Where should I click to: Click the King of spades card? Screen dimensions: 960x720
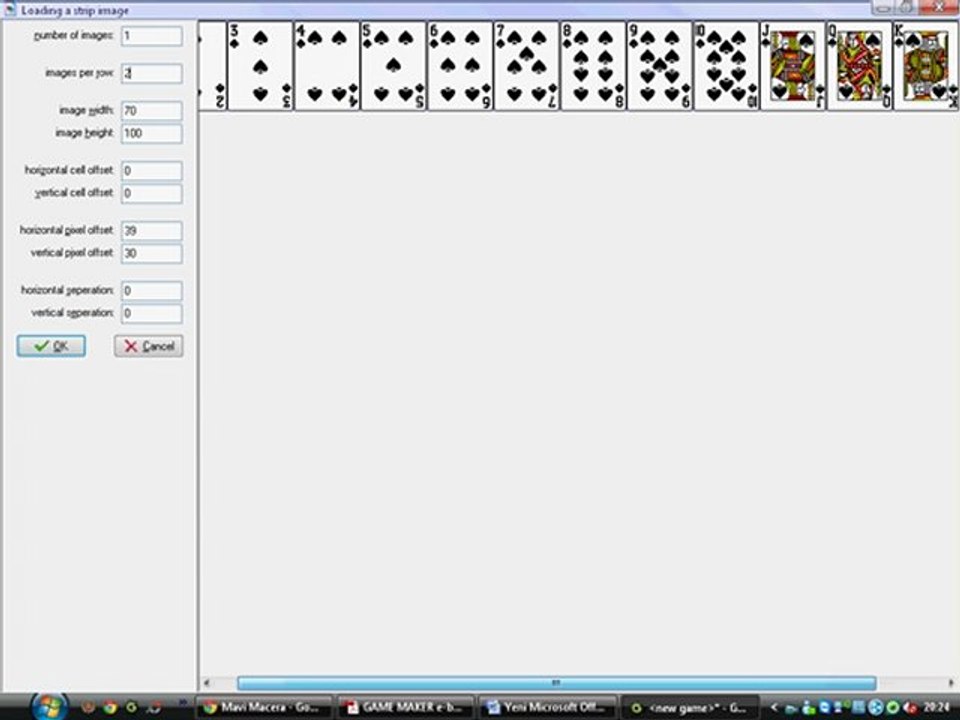926,66
